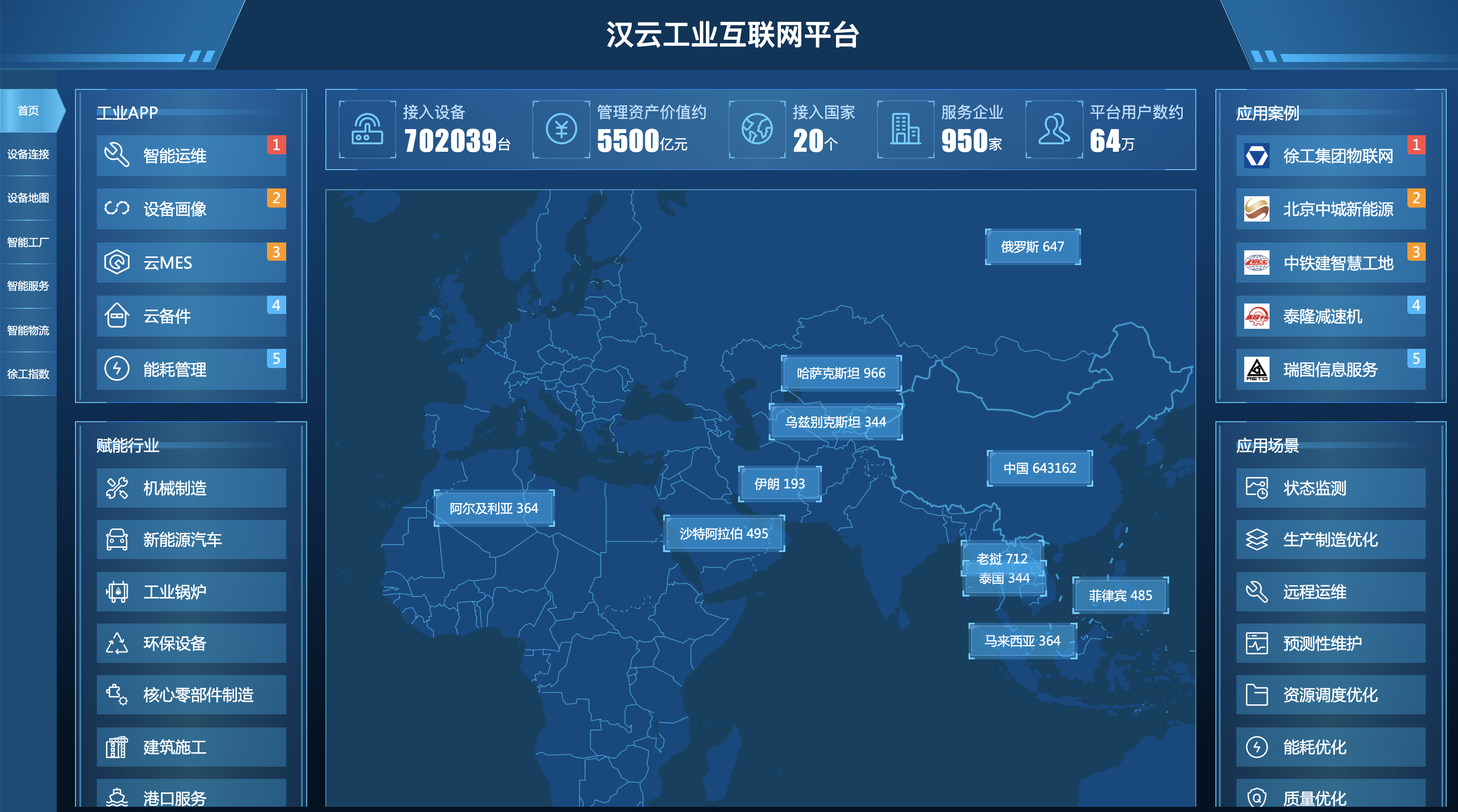Click the office building icon for 服务企业
The image size is (1458, 812).
click(x=906, y=129)
